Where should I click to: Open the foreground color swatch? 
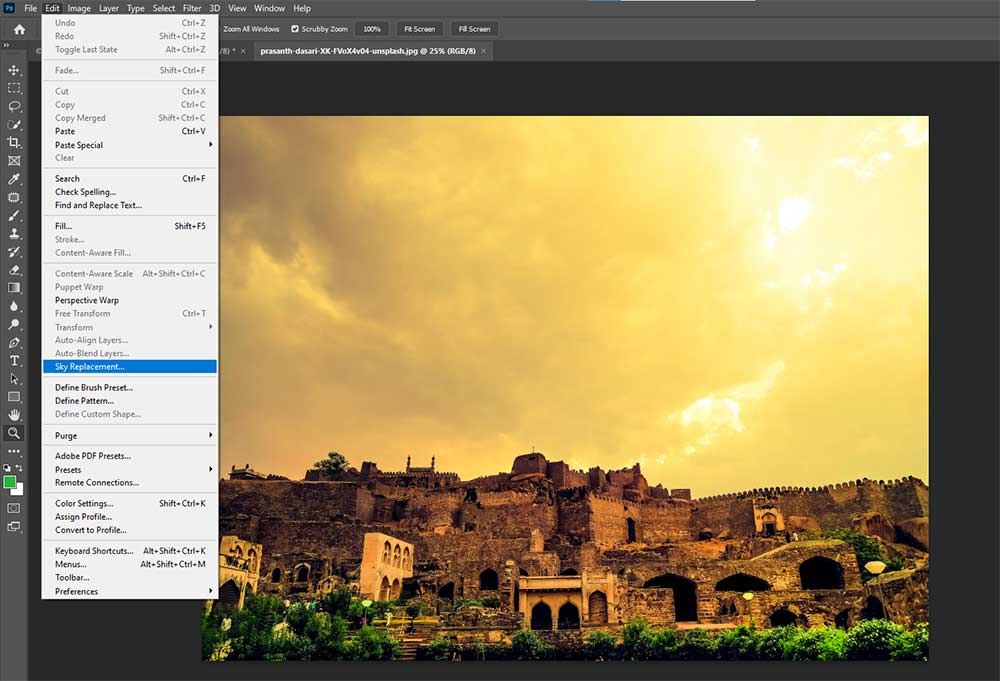point(10,481)
